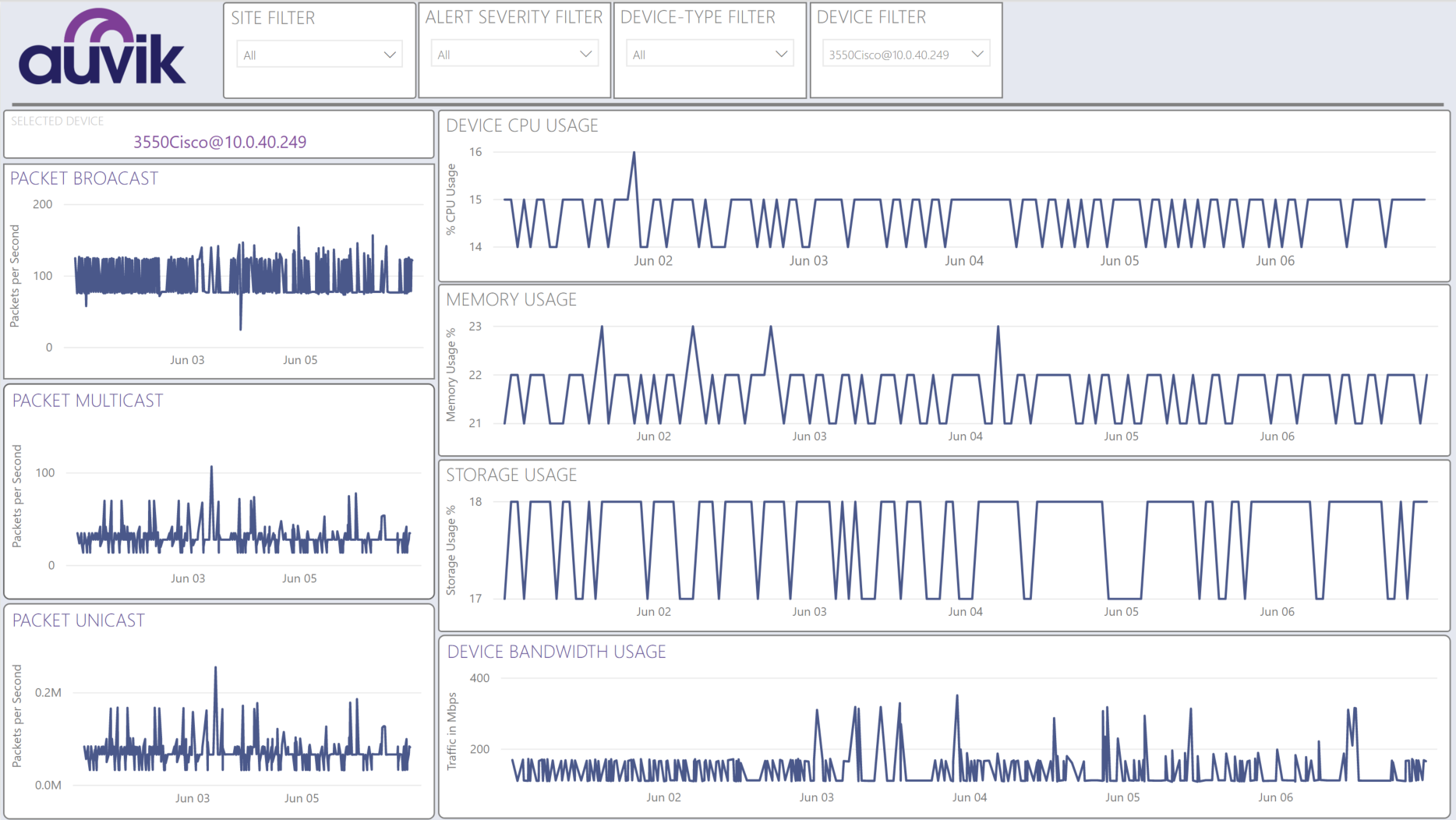Click the Auvik logo
Screen dimensions: 1456x820
102,48
